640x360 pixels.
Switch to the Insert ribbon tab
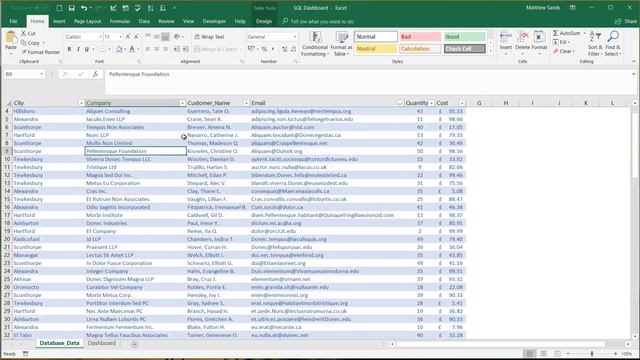[x=59, y=21]
